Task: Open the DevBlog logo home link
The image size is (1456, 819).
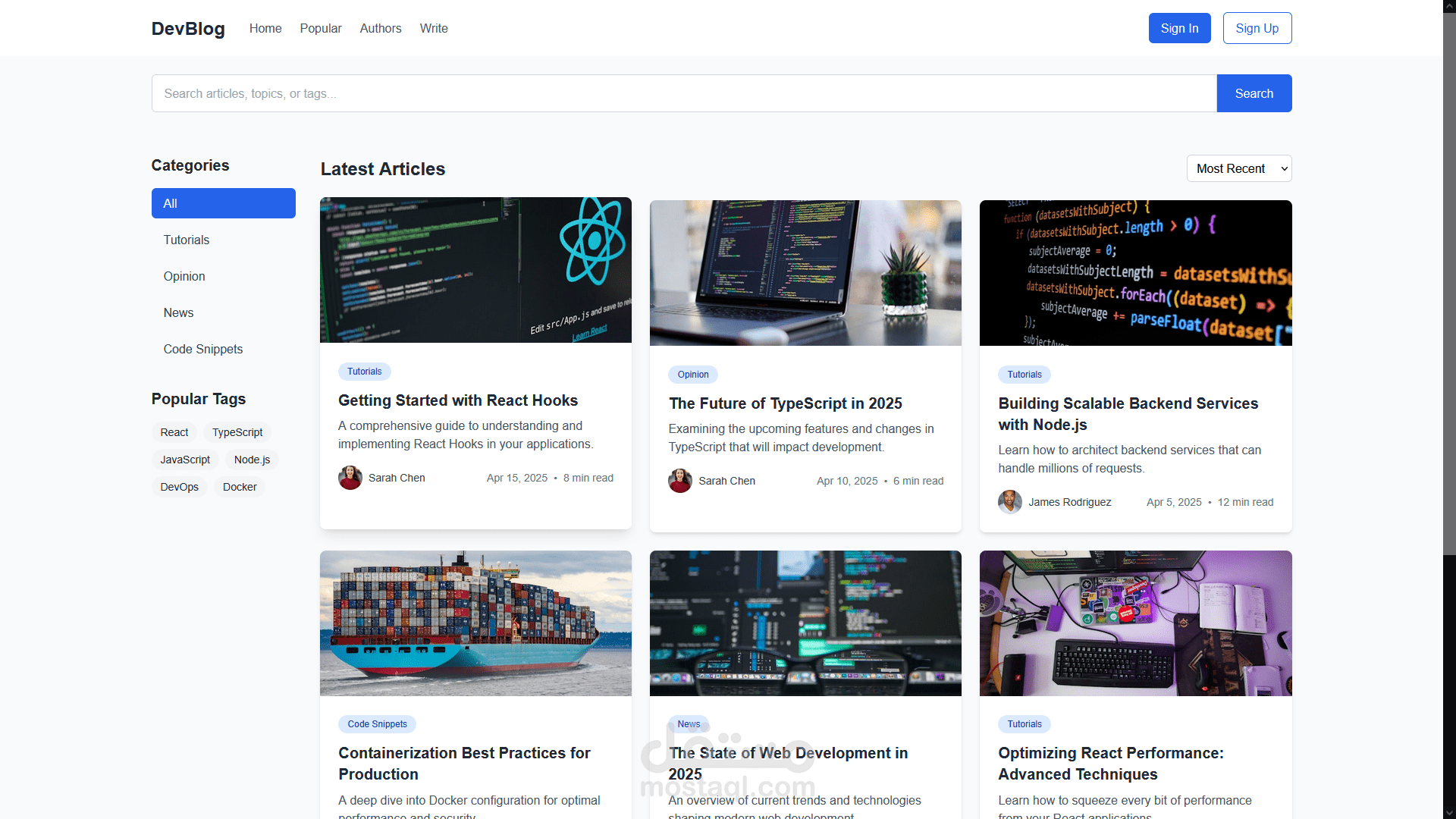Action: 188,29
